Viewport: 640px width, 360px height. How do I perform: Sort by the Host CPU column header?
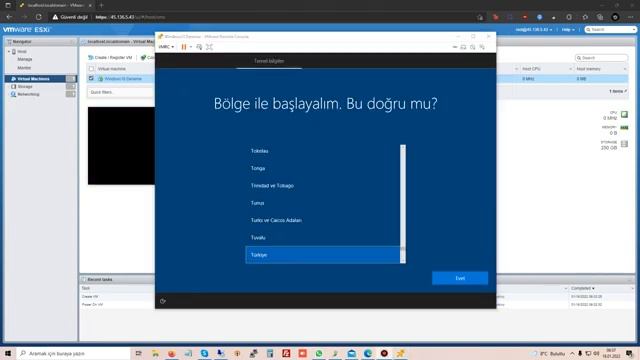point(531,69)
